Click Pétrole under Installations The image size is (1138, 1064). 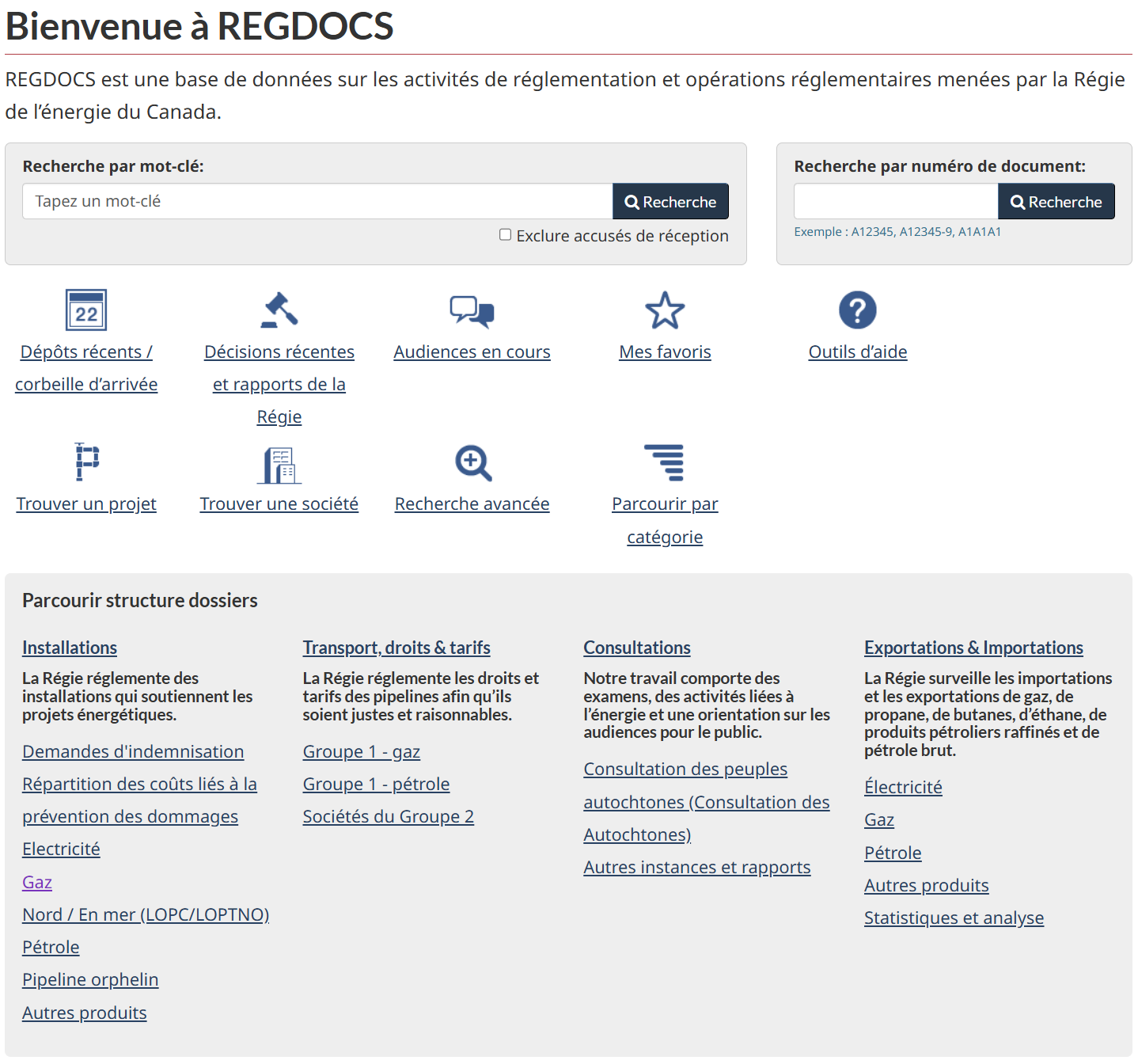point(51,947)
